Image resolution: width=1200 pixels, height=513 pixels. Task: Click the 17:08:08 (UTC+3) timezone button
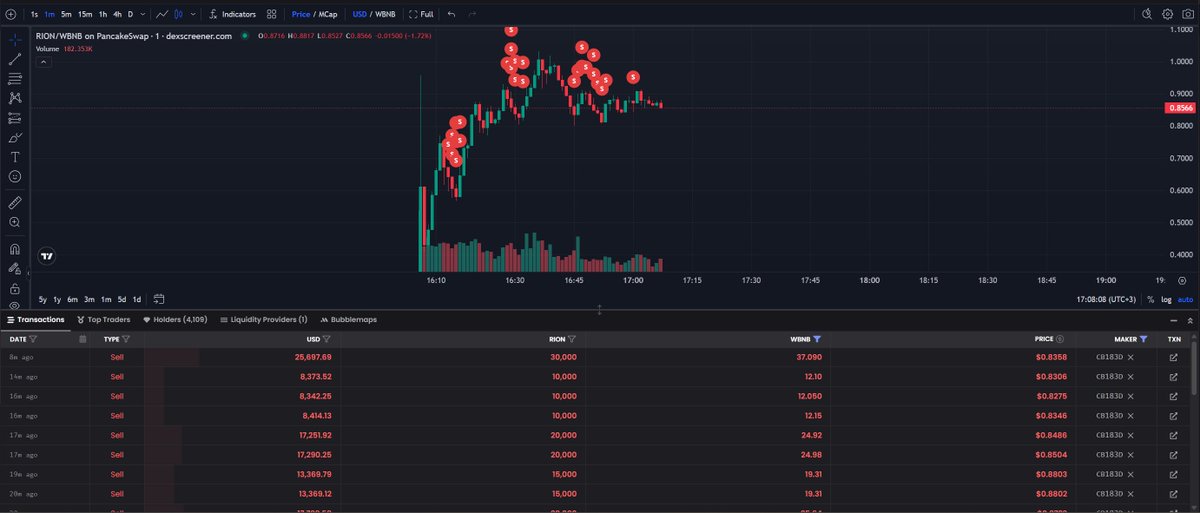1106,299
